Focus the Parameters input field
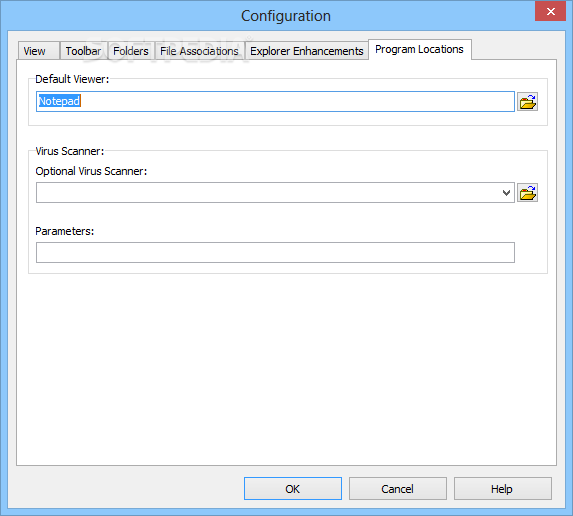The image size is (573, 516). click(275, 252)
